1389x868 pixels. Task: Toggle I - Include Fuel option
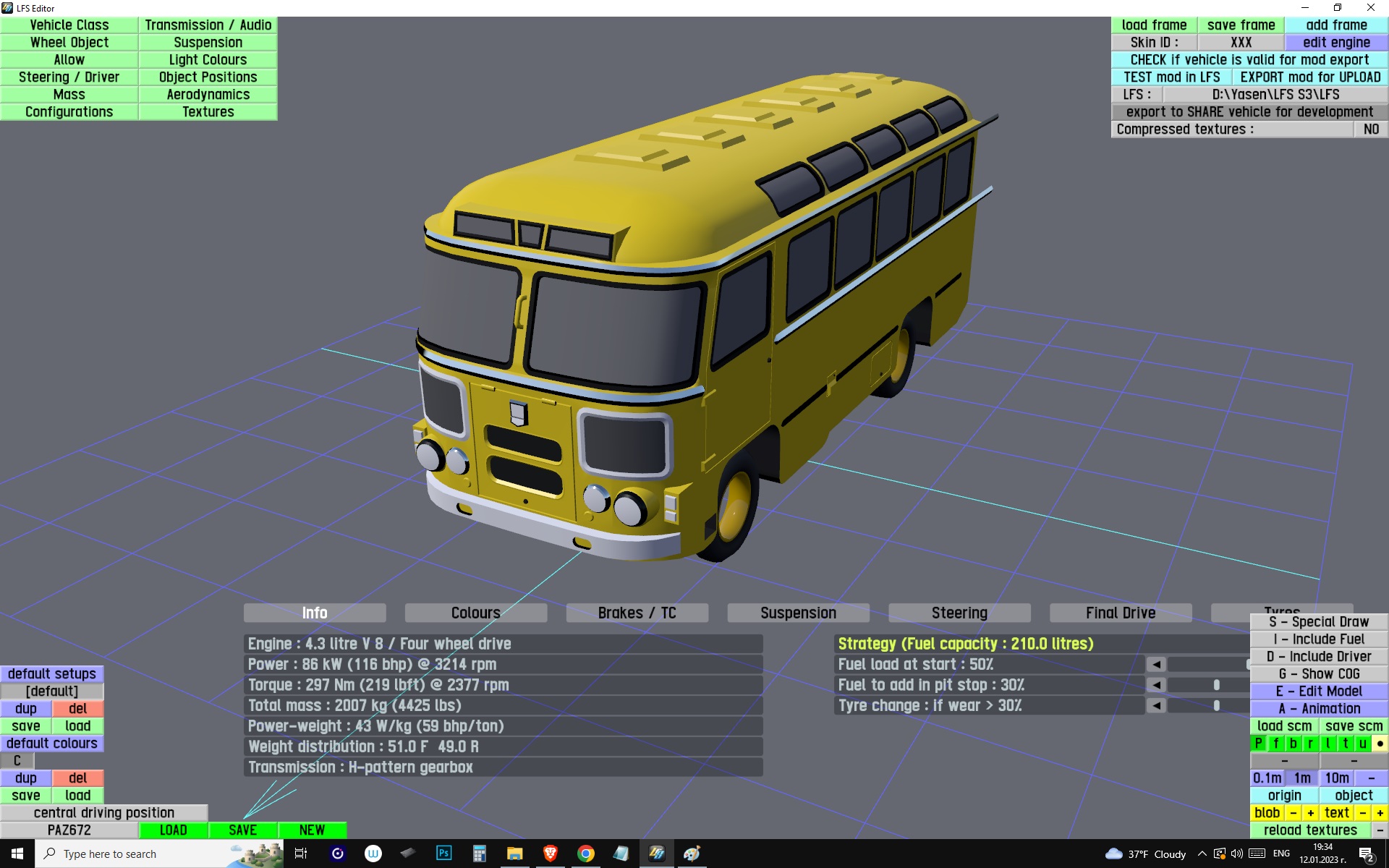point(1319,639)
